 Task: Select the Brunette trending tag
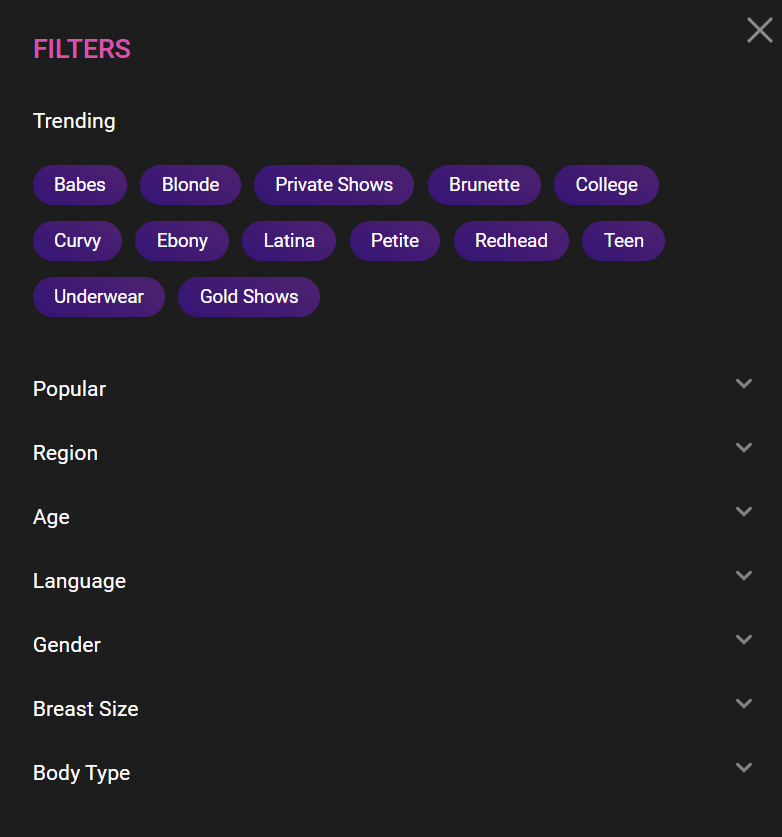coord(484,185)
